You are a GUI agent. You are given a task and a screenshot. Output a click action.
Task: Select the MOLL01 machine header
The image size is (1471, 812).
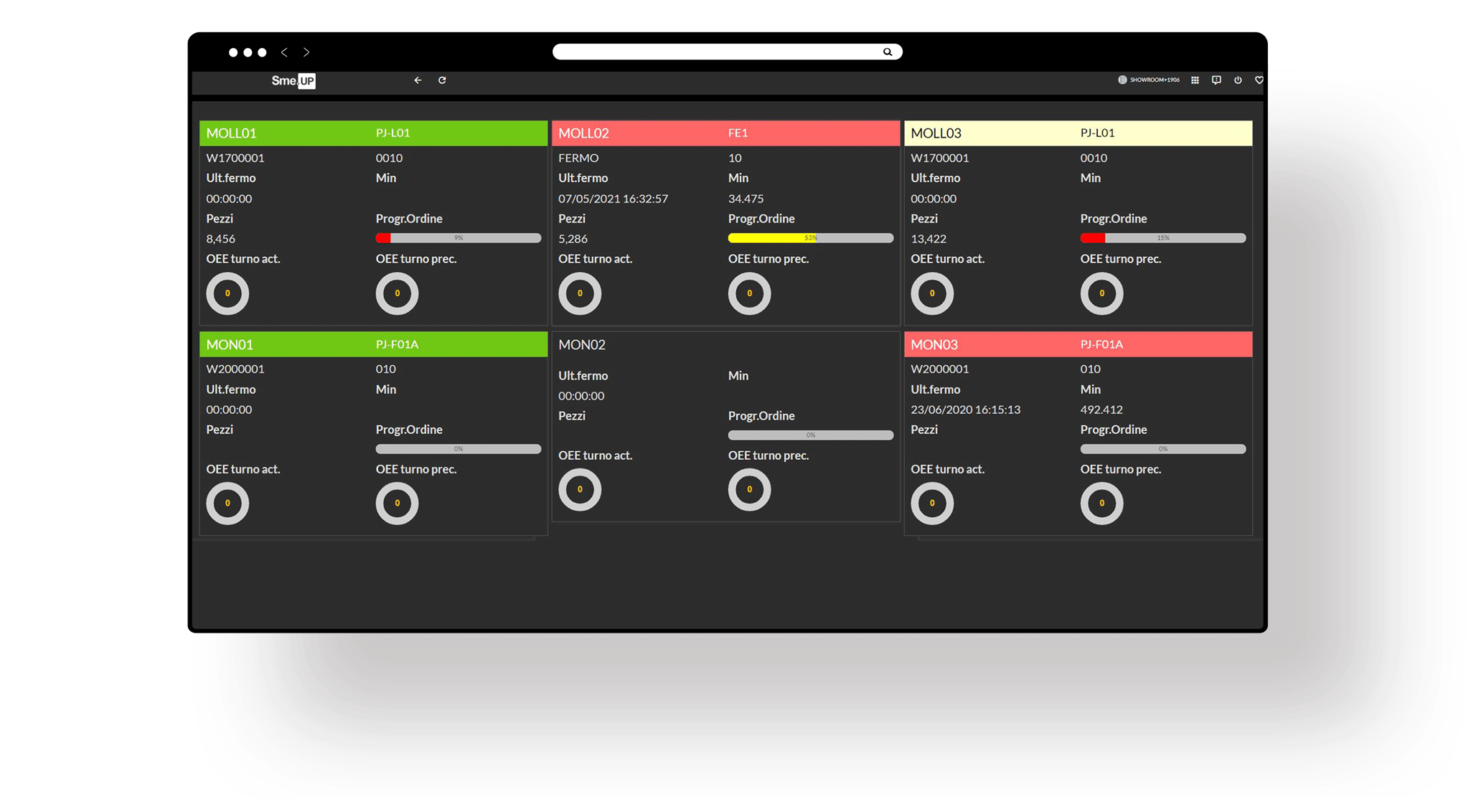tap(373, 133)
